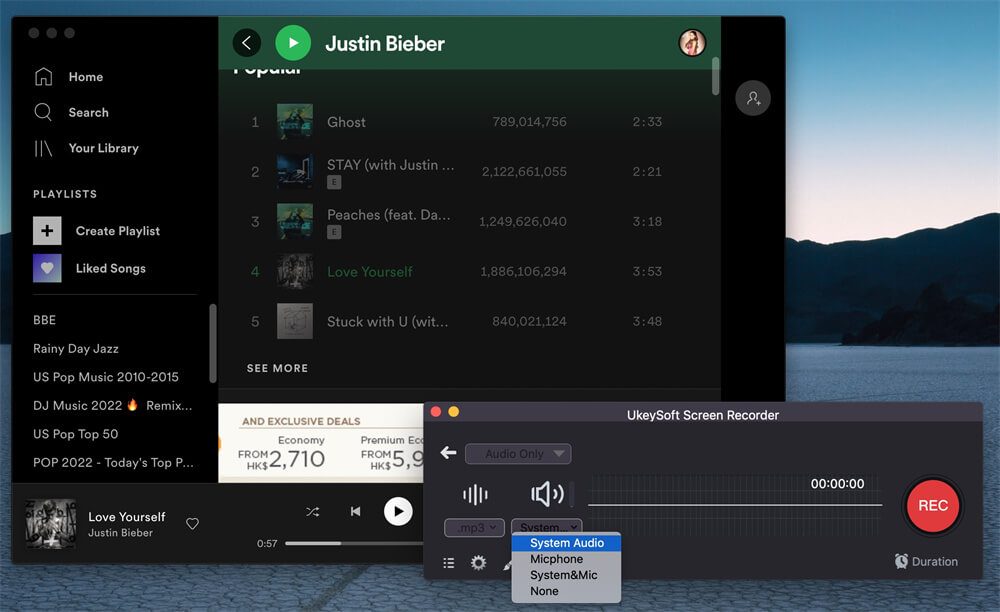Start recording with red REC button
This screenshot has width=1000, height=612.
[x=933, y=506]
